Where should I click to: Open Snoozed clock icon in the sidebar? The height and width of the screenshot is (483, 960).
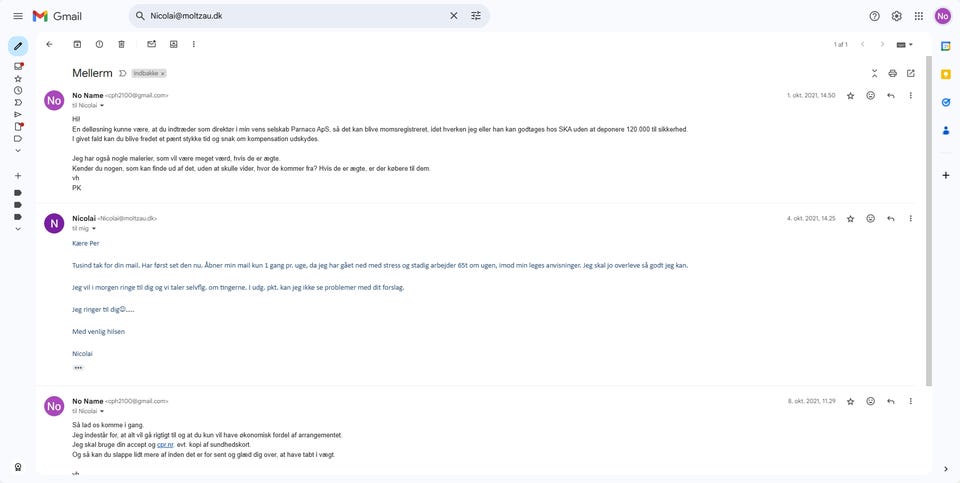[18, 90]
